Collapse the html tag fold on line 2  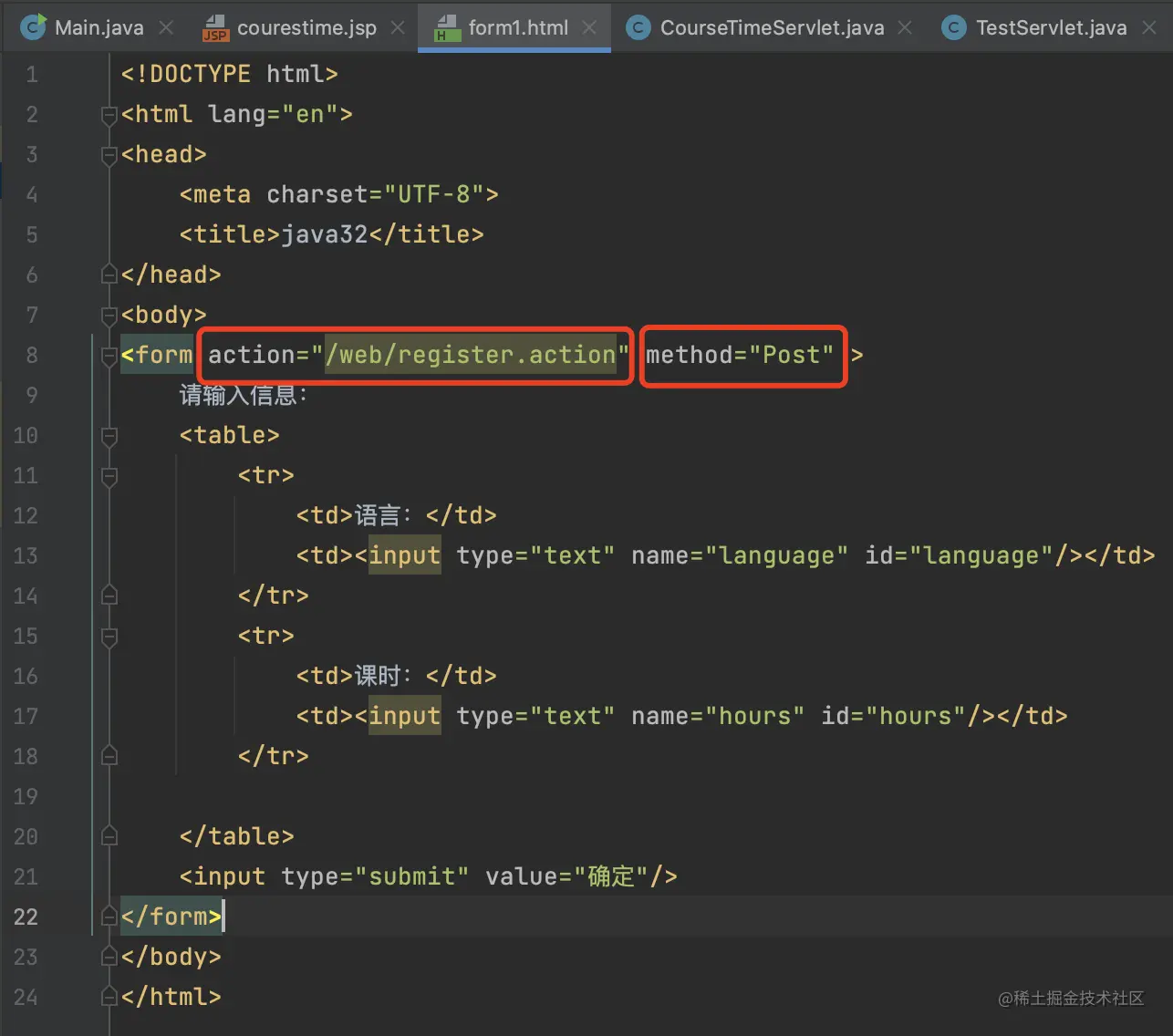(109, 115)
